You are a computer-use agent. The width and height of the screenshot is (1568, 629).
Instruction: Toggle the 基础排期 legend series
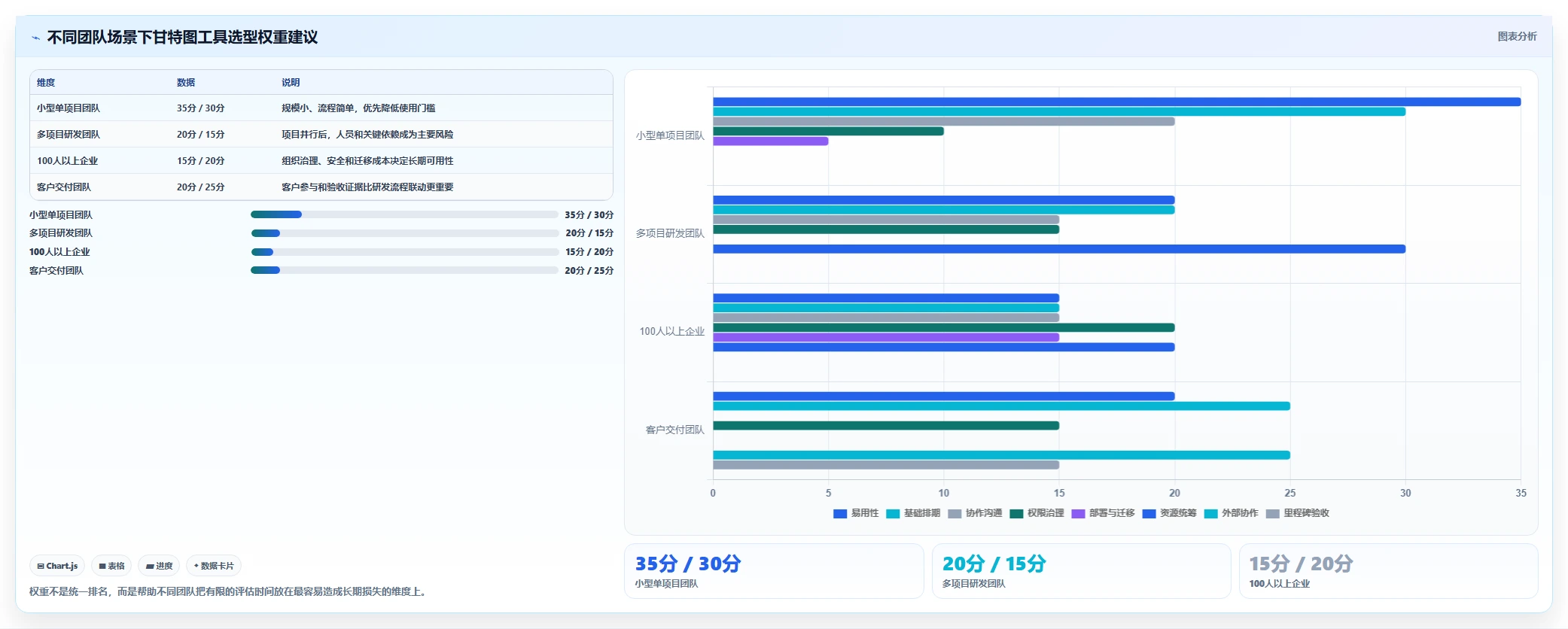[x=913, y=513]
